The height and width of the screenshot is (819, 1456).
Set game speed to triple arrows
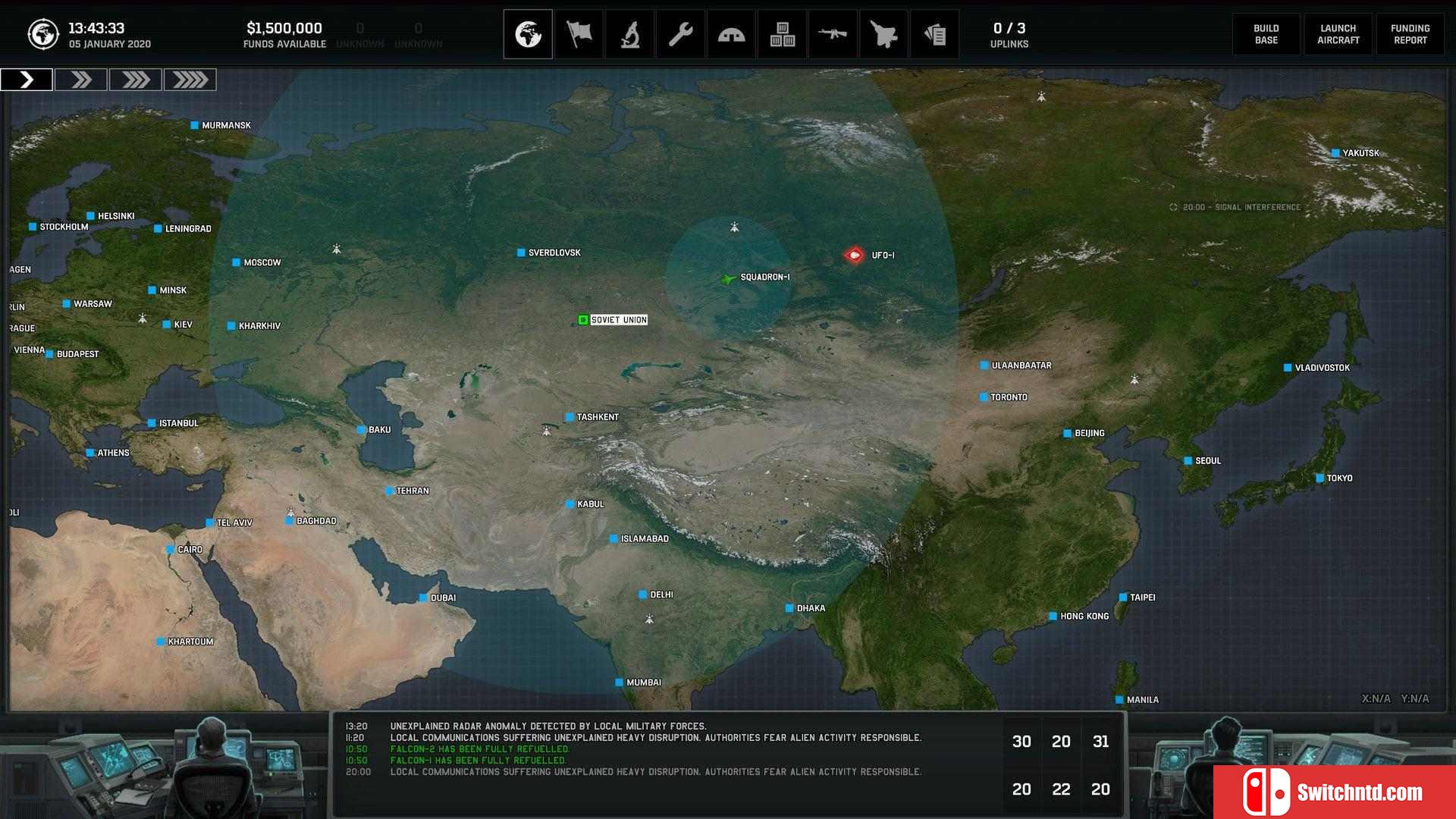(x=136, y=80)
